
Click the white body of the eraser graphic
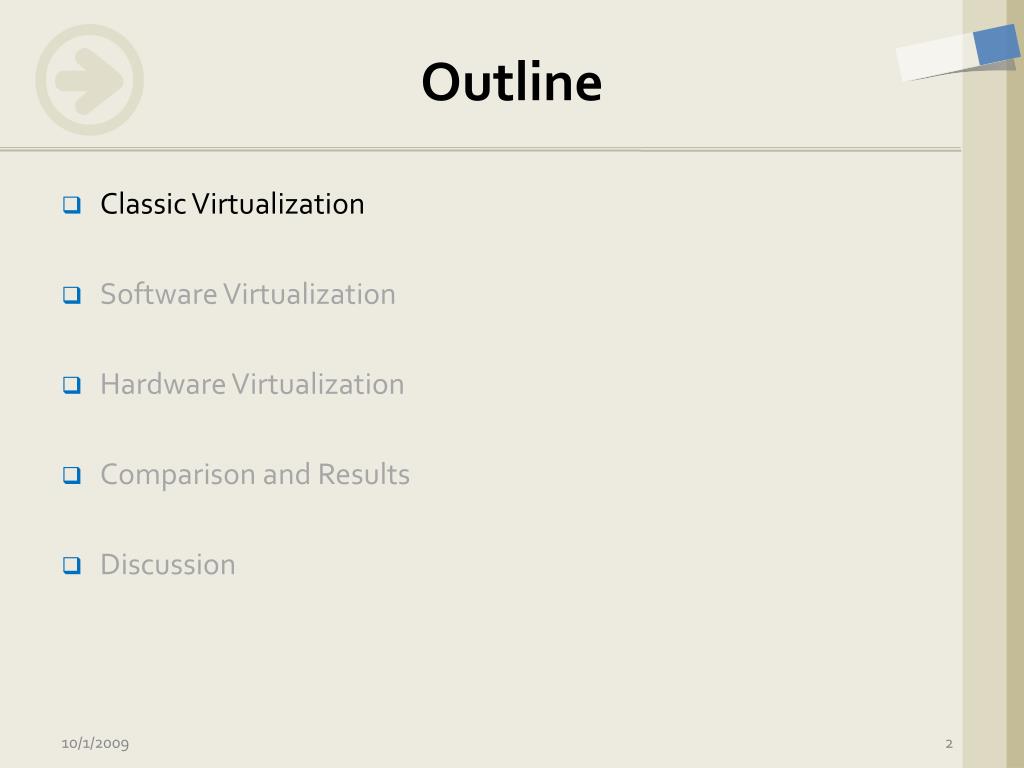click(936, 57)
